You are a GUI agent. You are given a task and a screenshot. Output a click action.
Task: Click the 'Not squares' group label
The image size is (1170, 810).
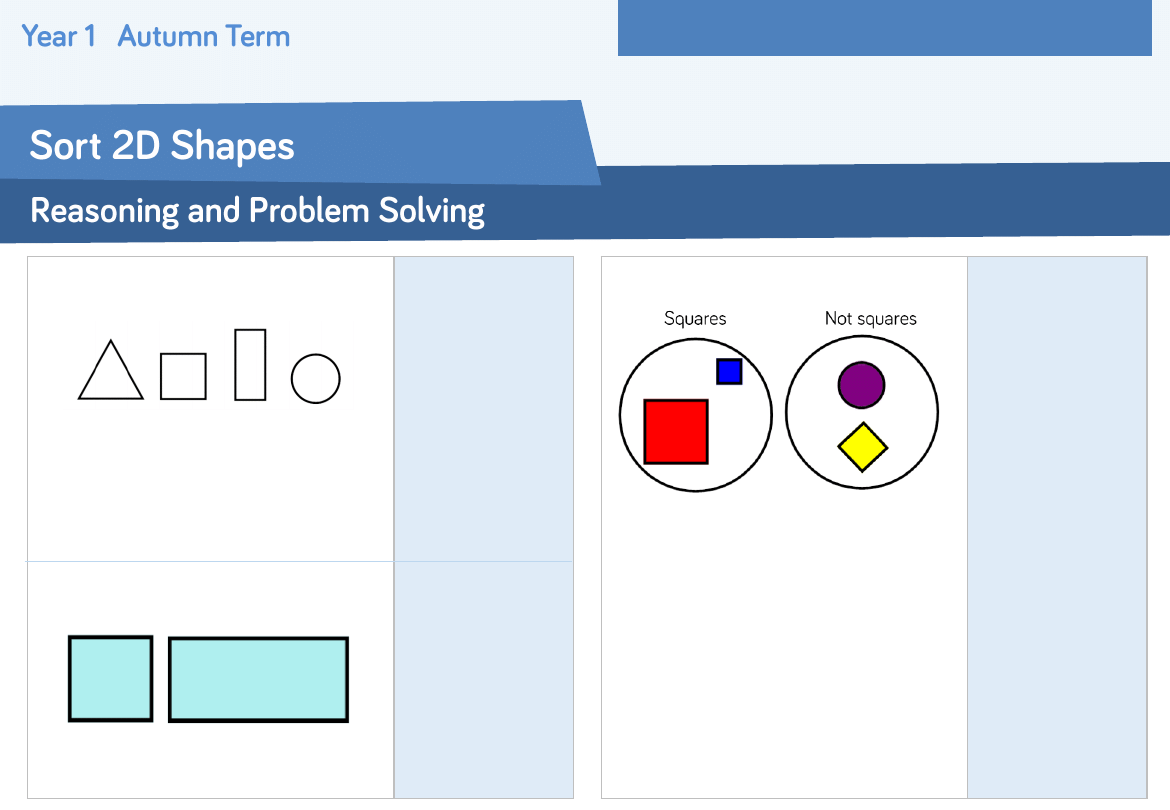click(870, 319)
